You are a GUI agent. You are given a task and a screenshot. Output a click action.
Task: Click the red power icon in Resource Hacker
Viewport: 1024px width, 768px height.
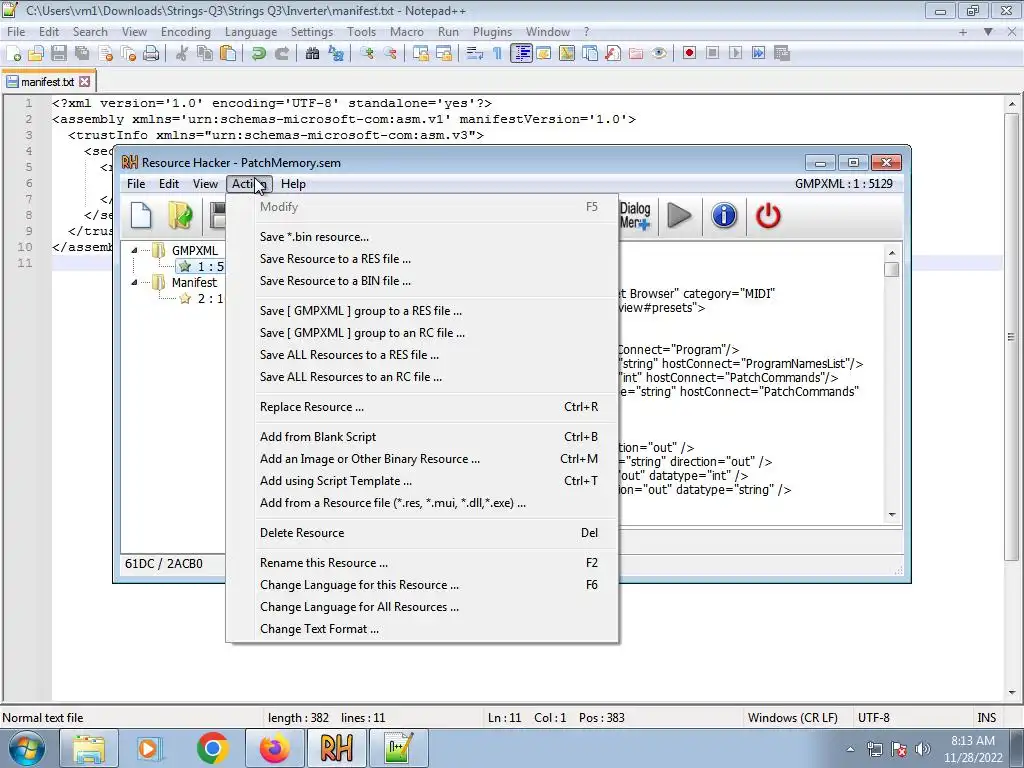point(768,216)
